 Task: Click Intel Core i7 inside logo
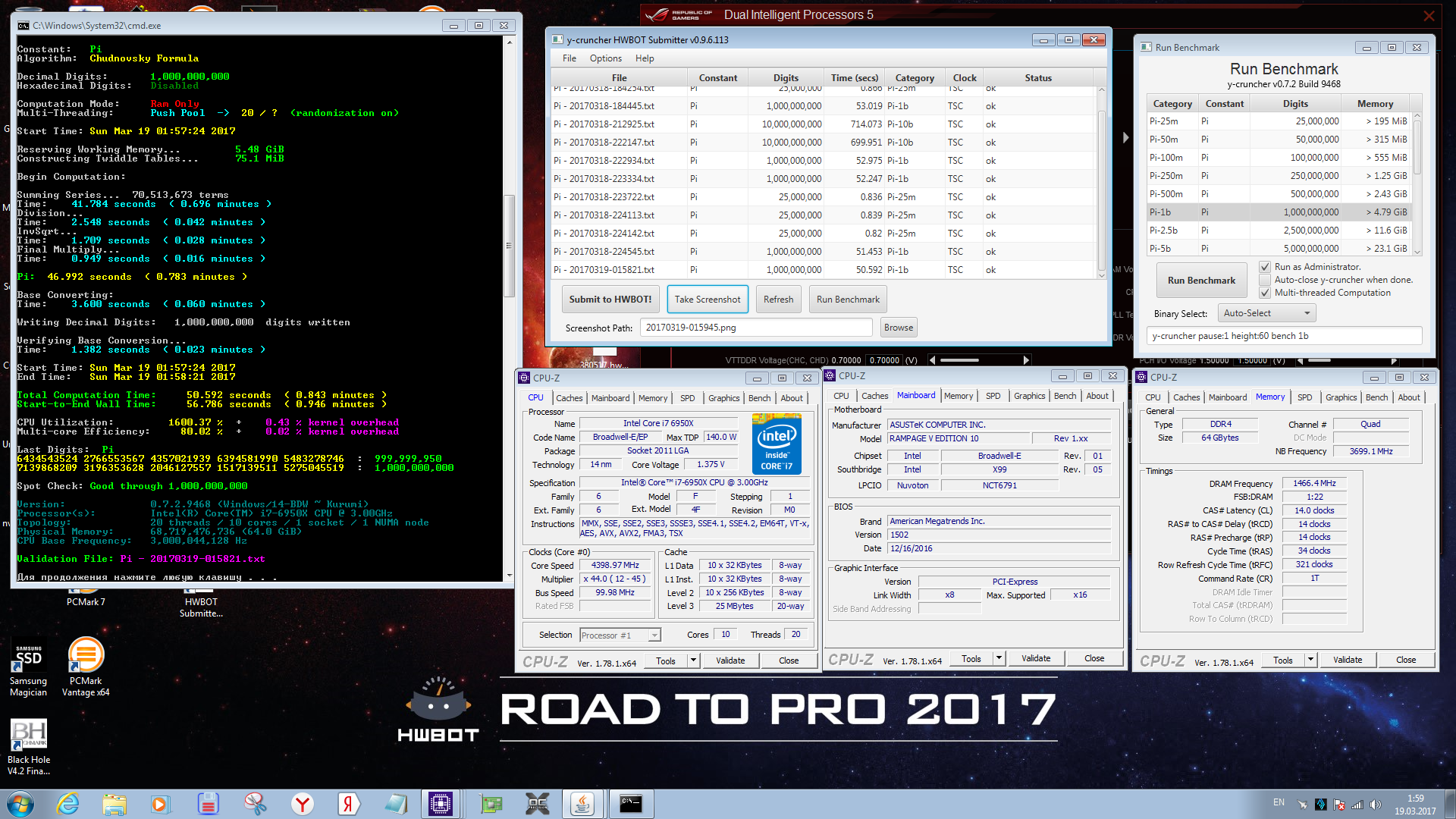[777, 444]
